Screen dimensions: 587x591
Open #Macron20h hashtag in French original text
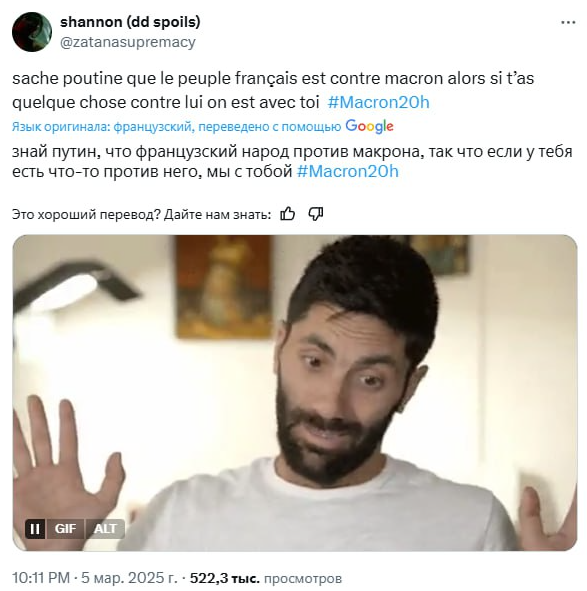379,102
